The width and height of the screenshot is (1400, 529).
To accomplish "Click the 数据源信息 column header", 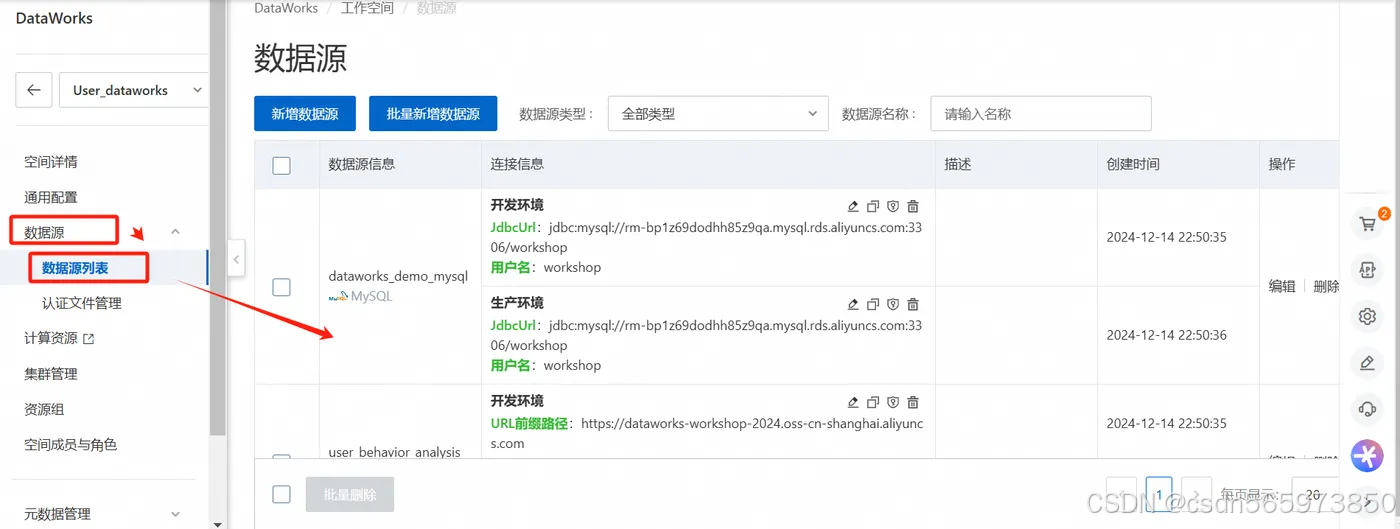I will click(x=362, y=164).
